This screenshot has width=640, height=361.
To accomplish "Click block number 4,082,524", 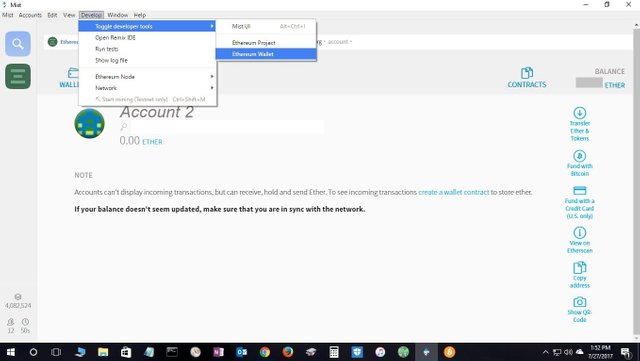I will (x=18, y=305).
